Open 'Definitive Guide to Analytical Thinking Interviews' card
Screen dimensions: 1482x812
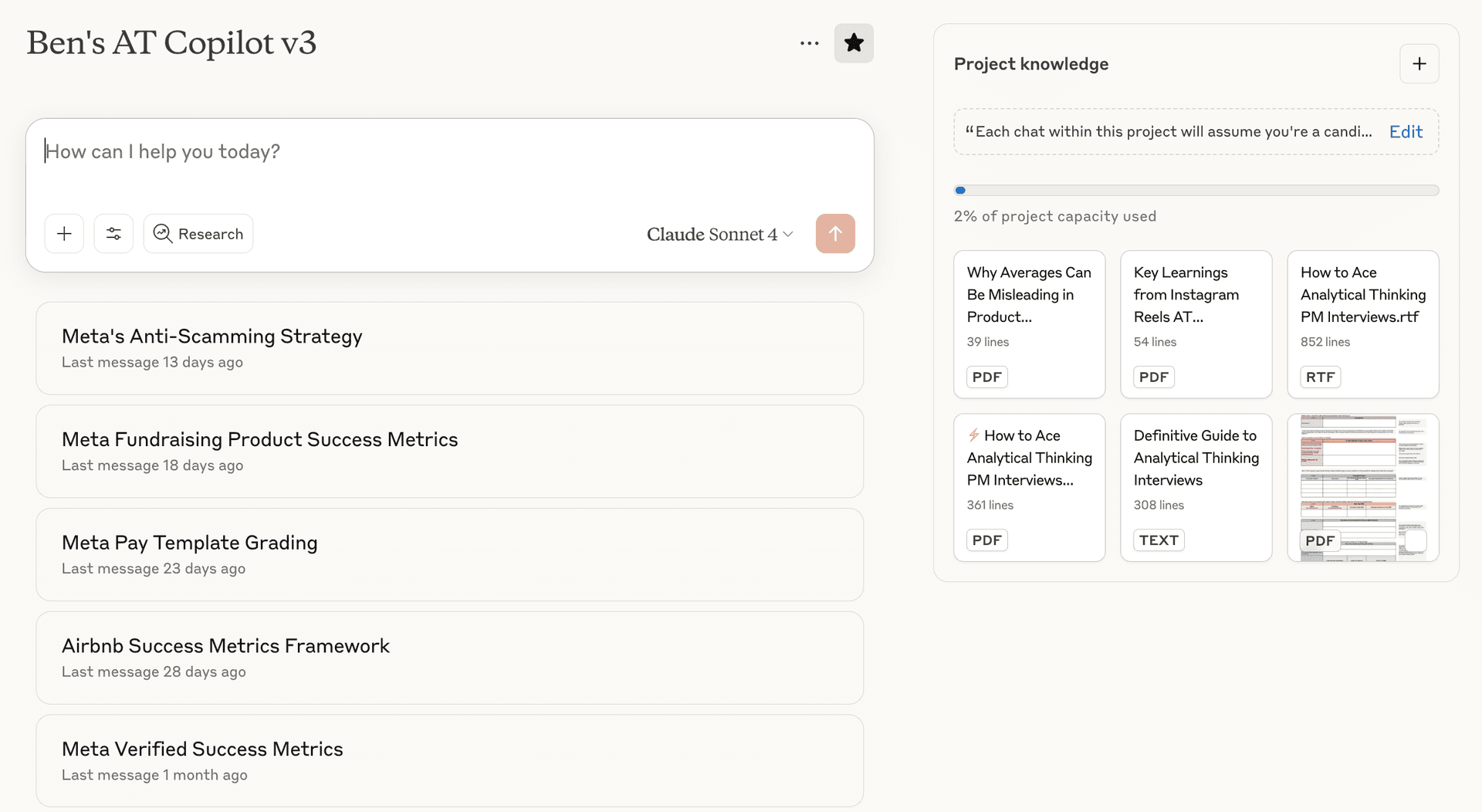(x=1196, y=488)
